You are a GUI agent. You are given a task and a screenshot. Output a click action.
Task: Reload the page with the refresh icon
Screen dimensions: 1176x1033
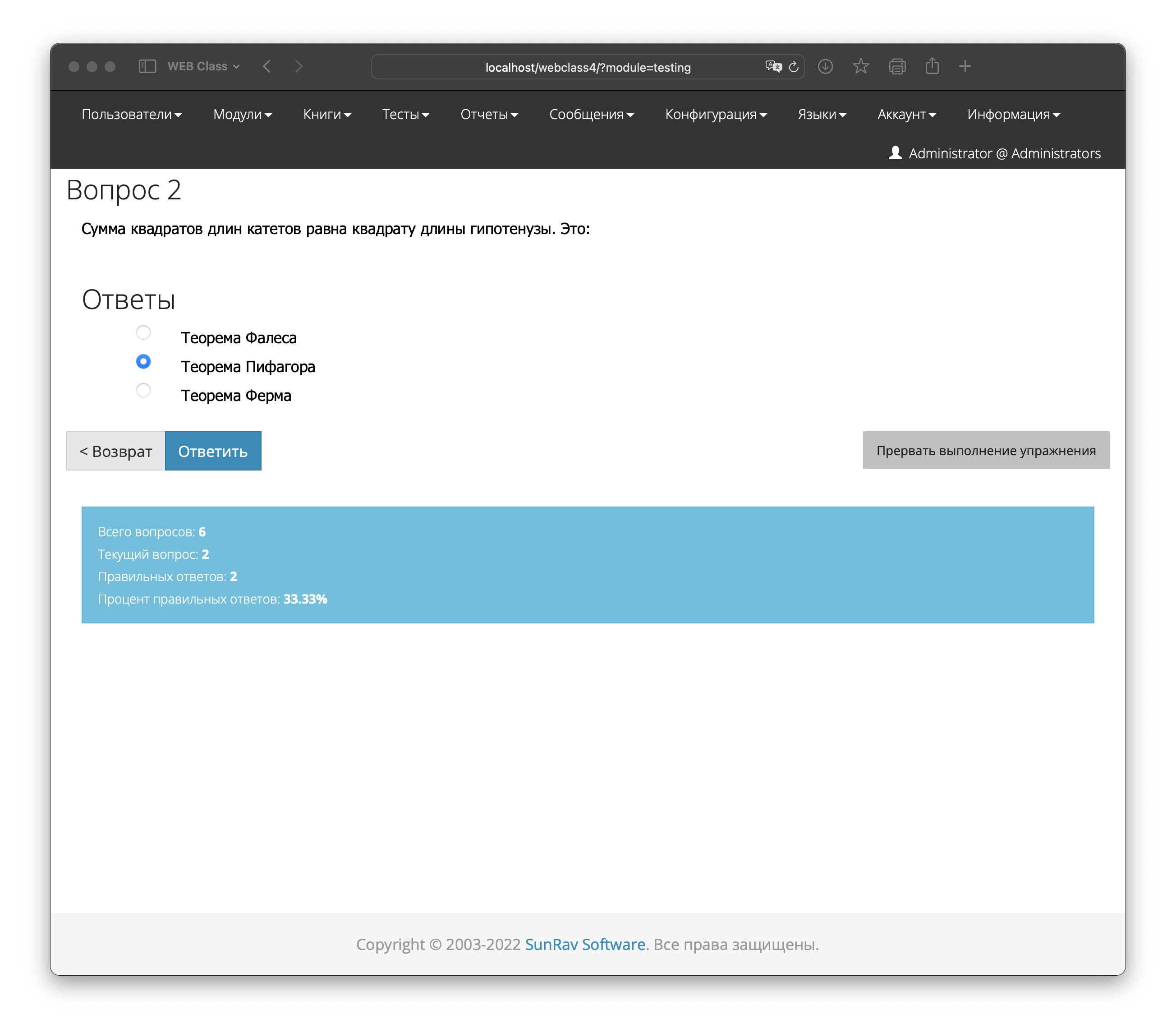click(794, 67)
